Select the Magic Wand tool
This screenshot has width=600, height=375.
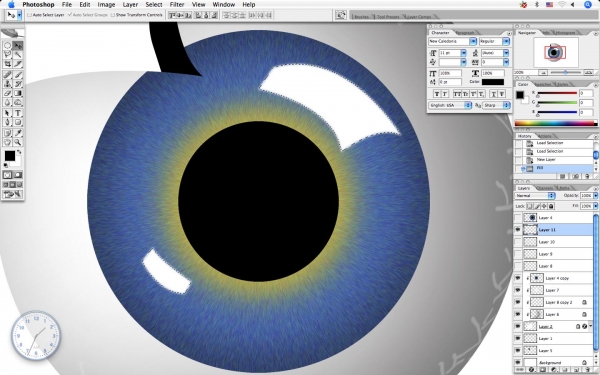click(18, 55)
